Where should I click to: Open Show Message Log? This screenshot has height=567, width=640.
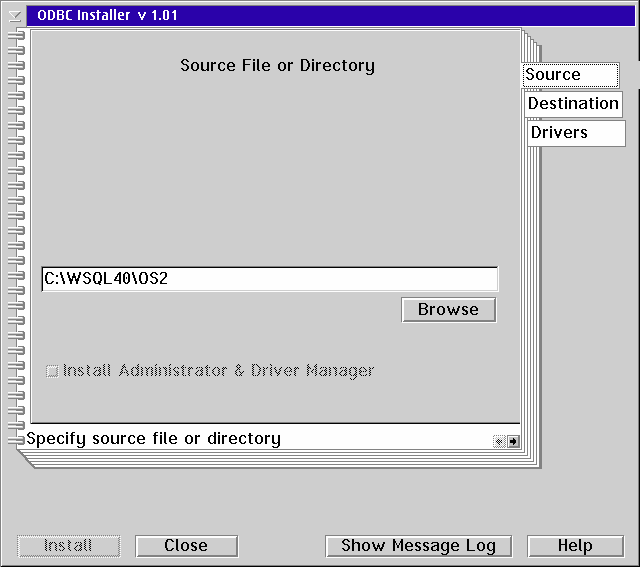pos(418,546)
